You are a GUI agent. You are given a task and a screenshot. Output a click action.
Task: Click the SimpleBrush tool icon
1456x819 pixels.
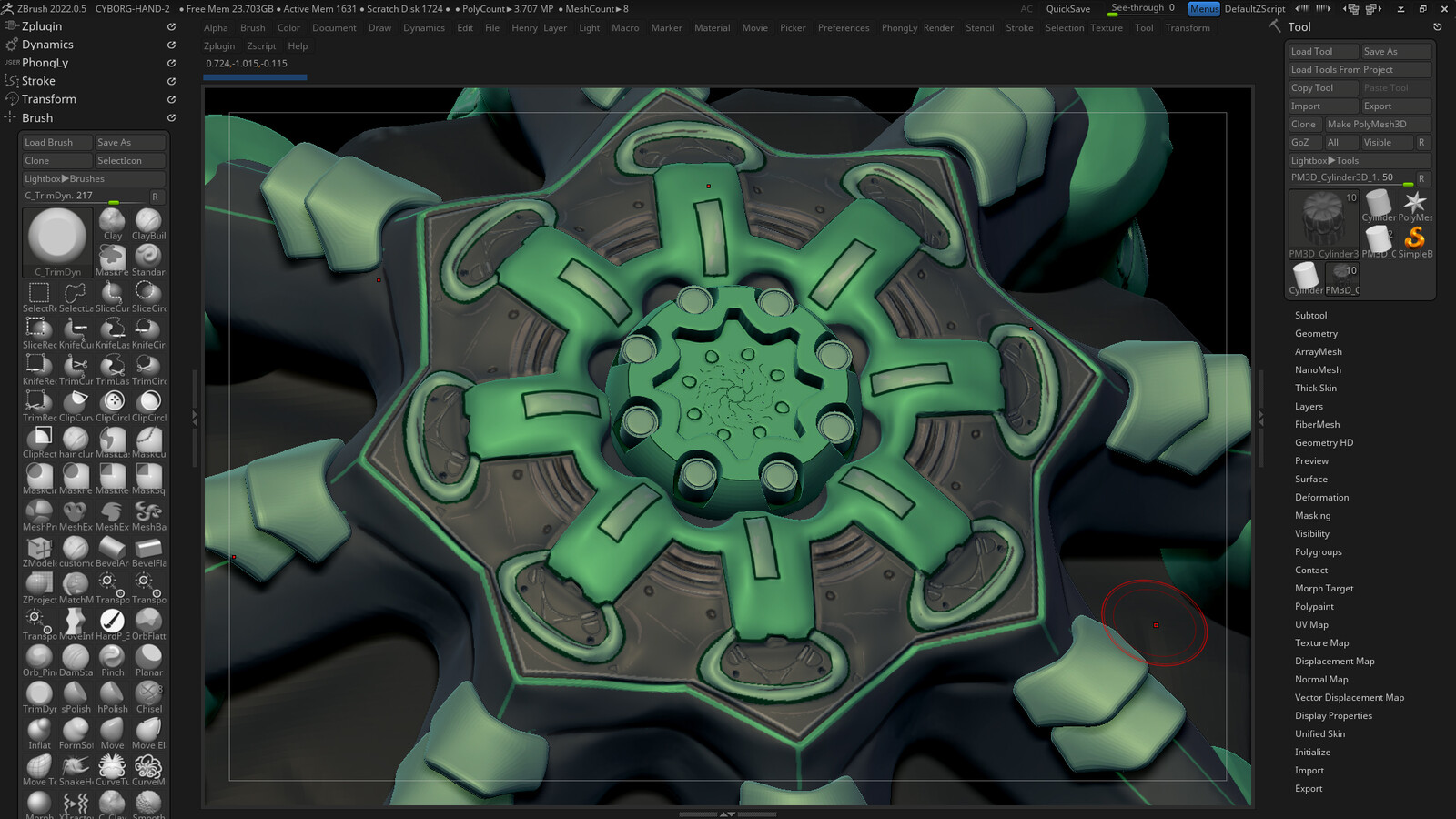[1415, 242]
